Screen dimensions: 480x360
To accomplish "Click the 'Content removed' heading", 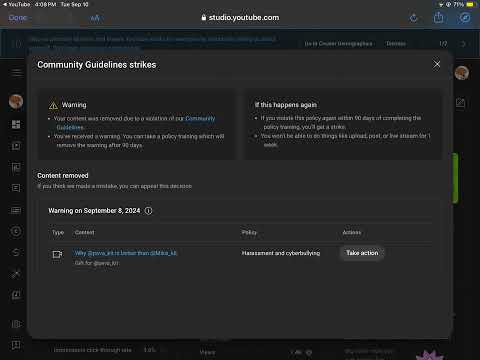I will tap(63, 175).
